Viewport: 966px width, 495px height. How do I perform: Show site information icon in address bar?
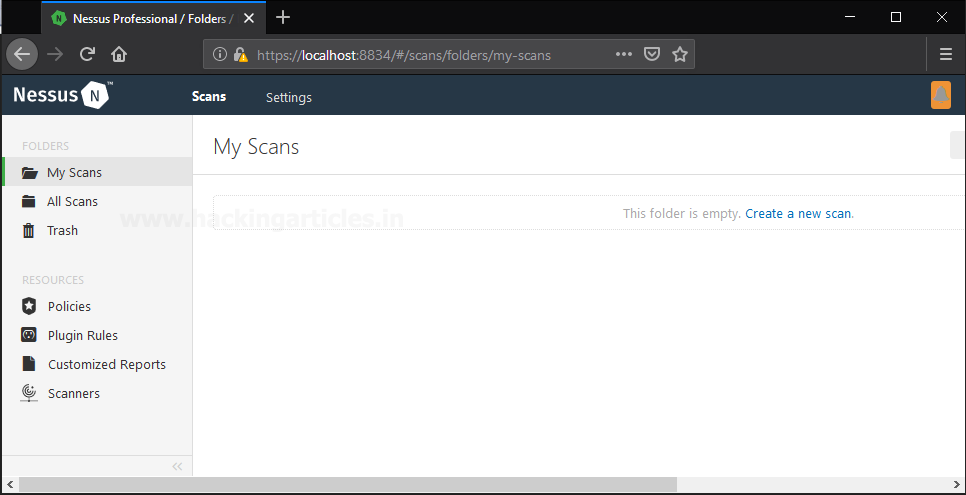[220, 54]
